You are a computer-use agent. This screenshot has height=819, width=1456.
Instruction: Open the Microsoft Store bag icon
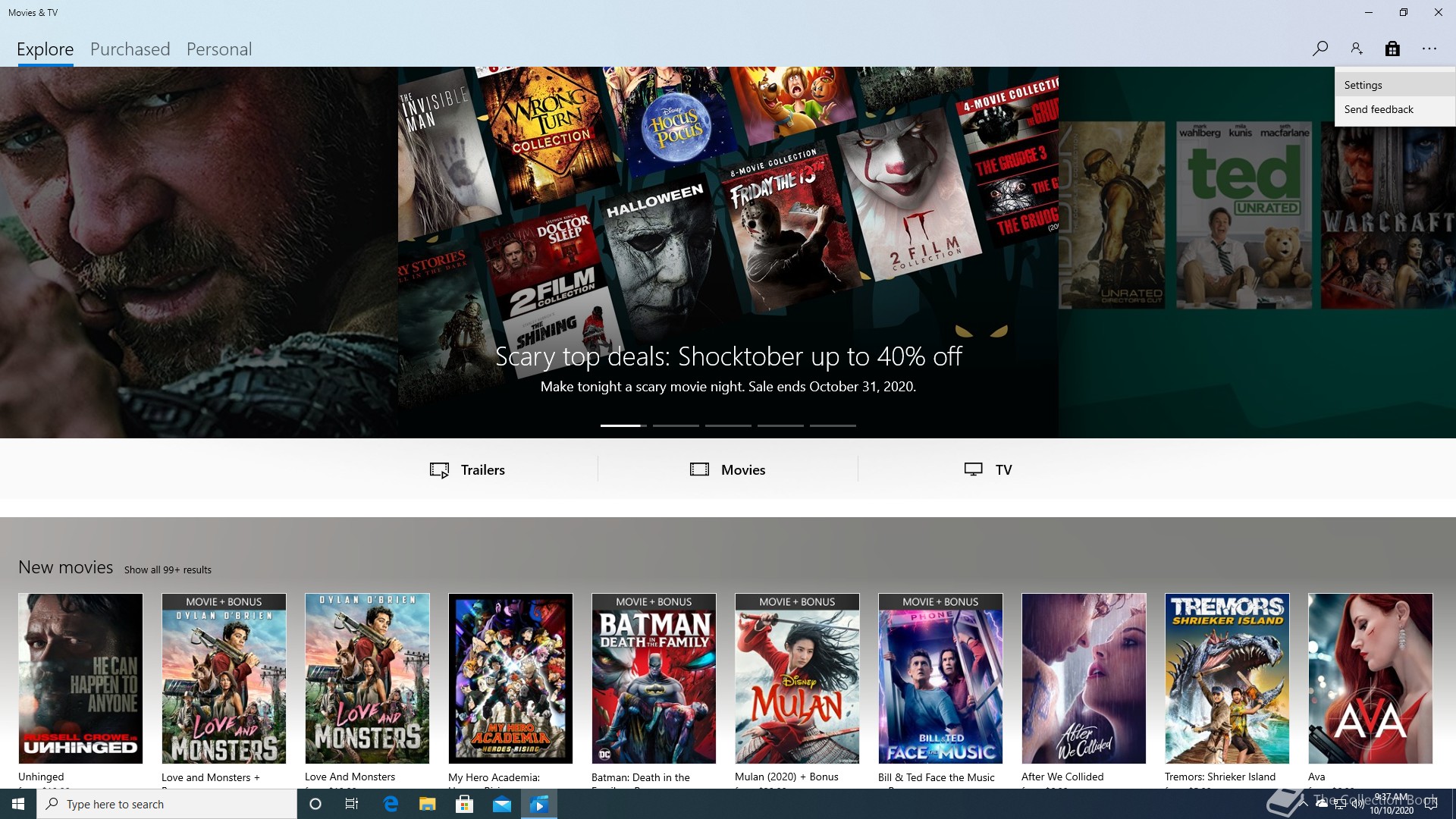(1392, 49)
